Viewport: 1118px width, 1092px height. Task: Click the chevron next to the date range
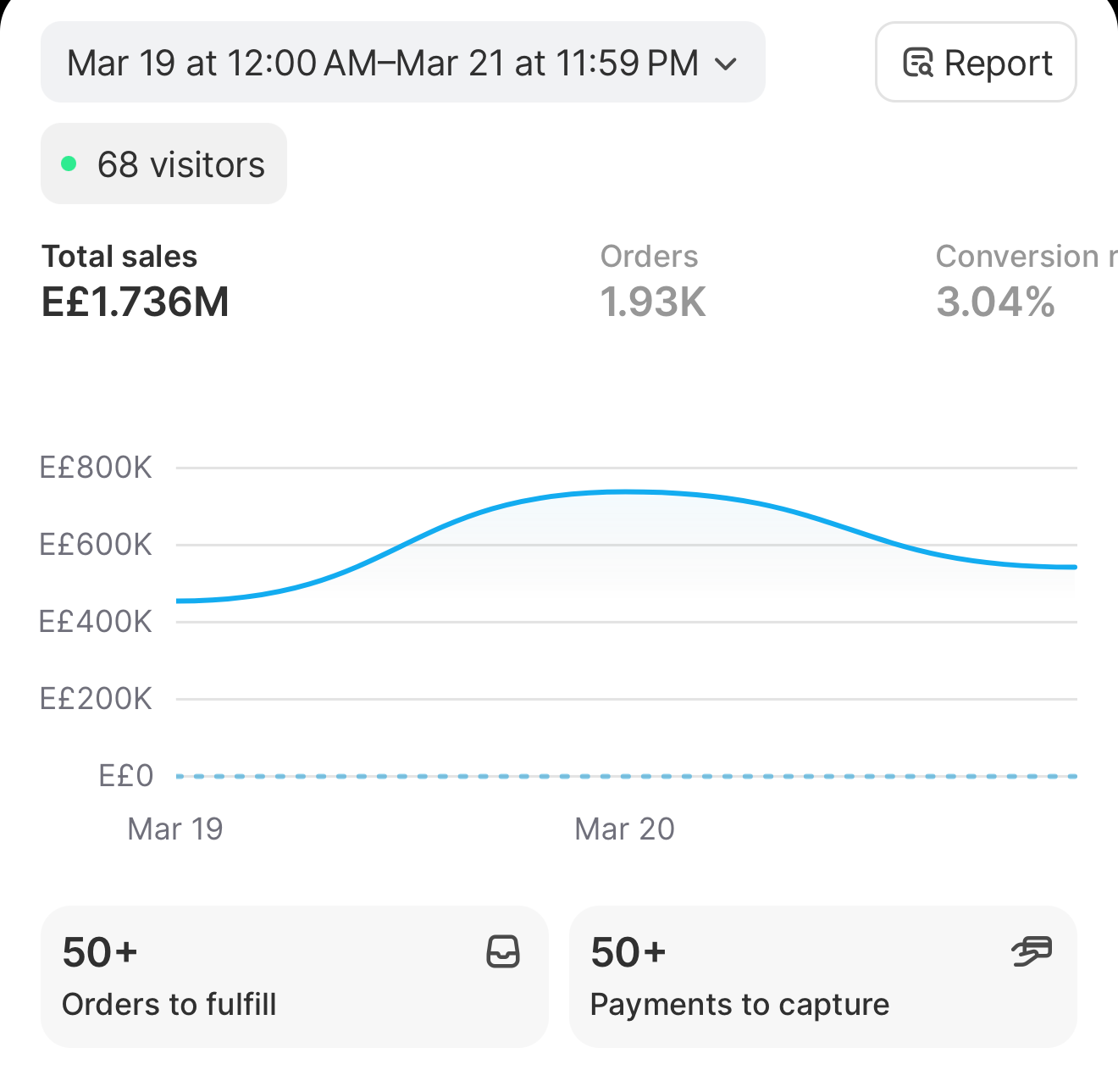[x=726, y=64]
